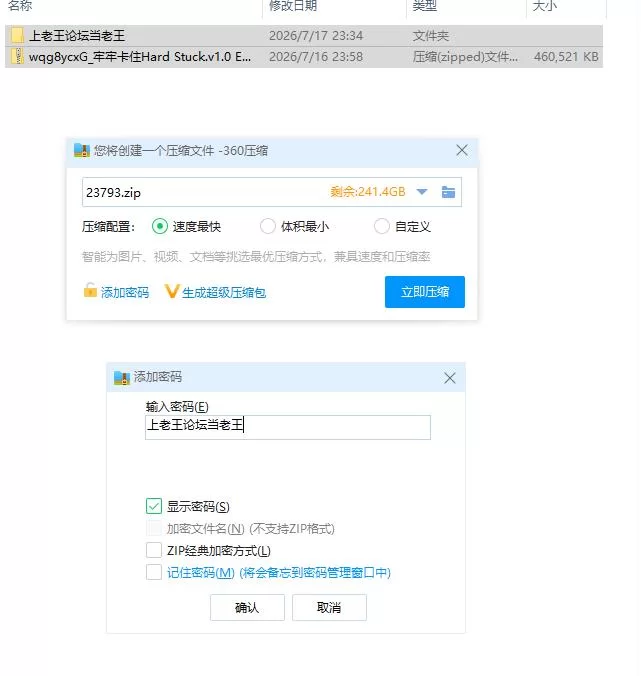Click the 360压缩 icon in 添加密码 dialog title
This screenshot has width=641, height=676.
122,378
